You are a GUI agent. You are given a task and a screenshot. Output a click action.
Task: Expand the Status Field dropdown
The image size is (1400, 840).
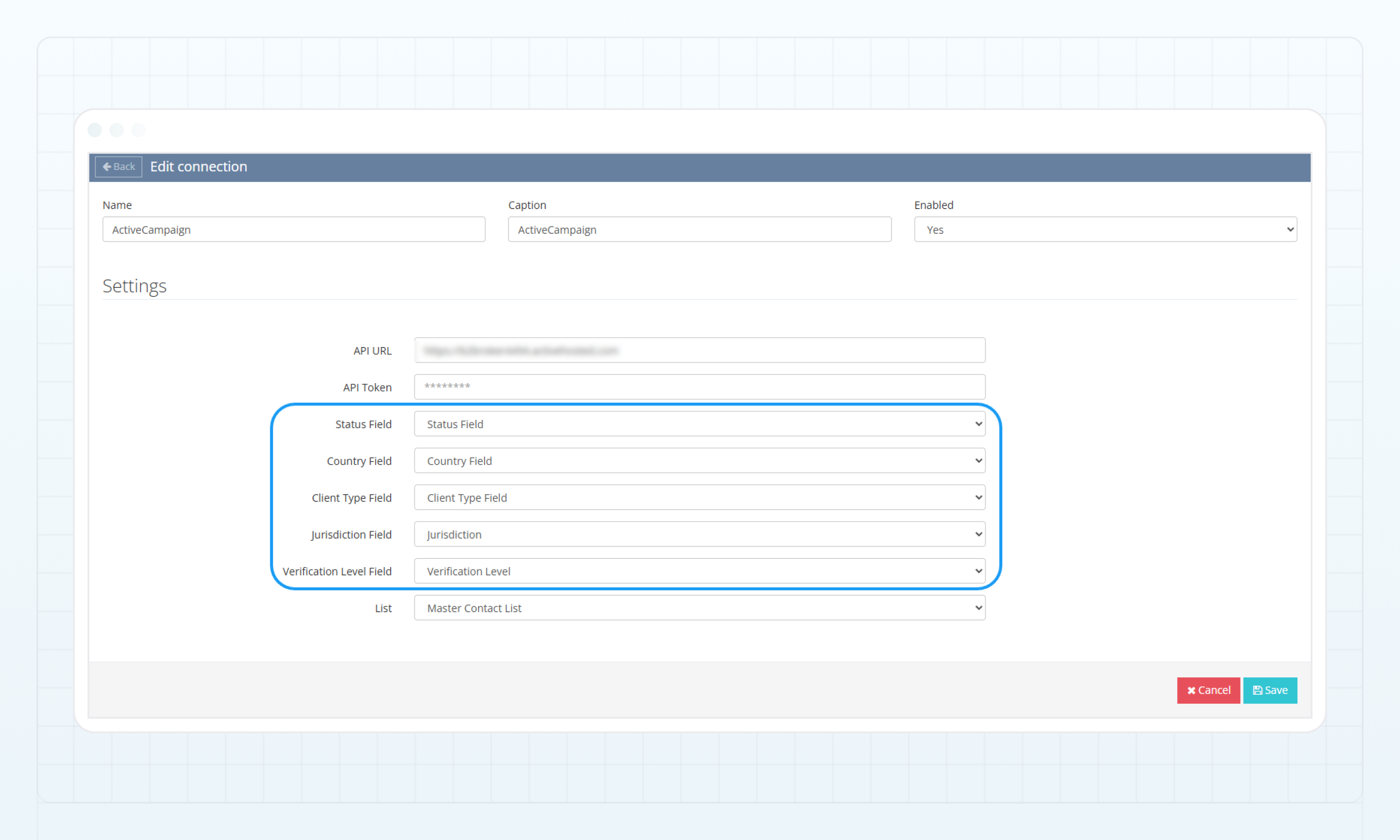point(699,424)
